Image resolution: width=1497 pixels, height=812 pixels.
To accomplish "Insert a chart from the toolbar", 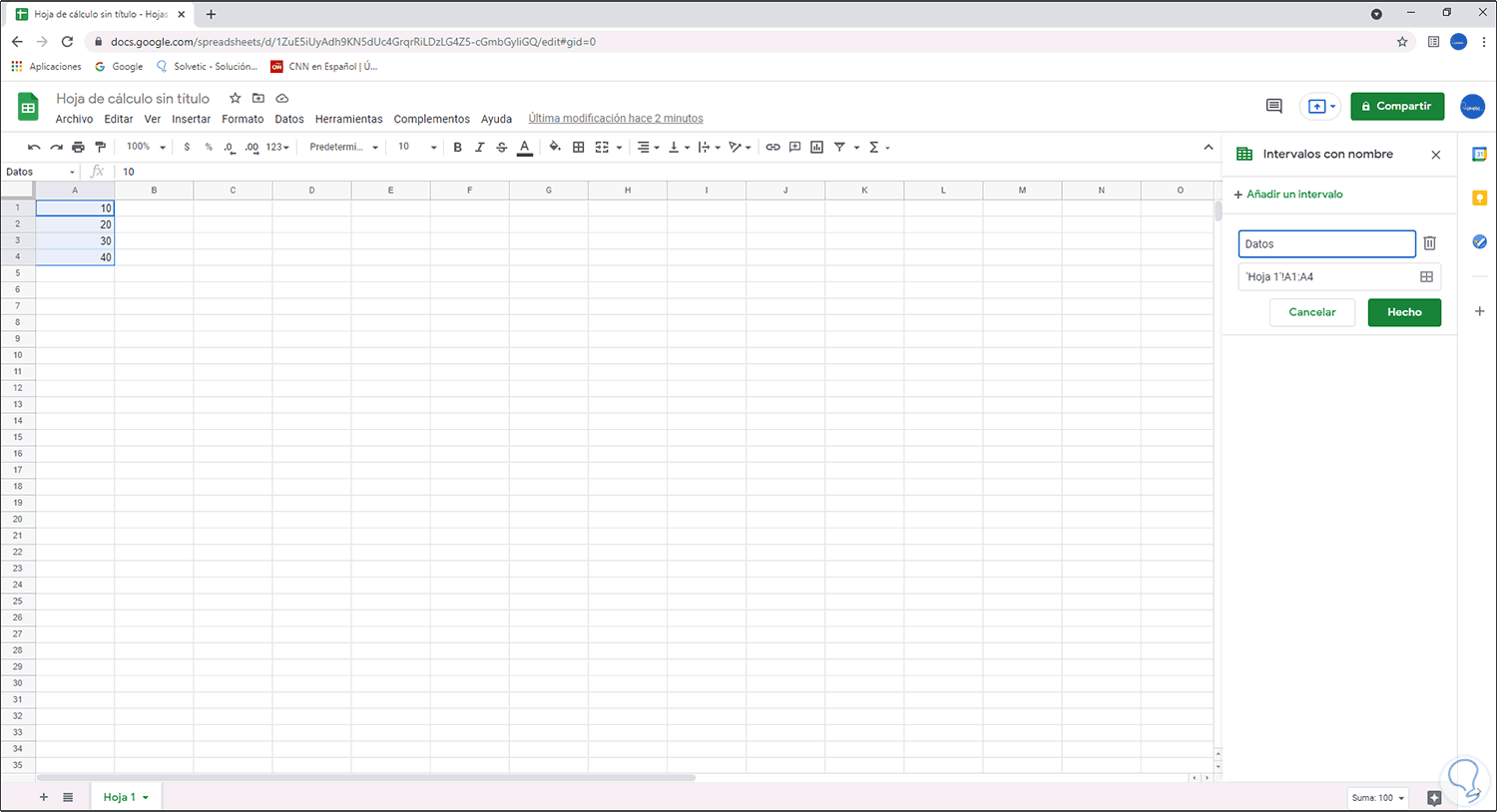I will pos(816,147).
